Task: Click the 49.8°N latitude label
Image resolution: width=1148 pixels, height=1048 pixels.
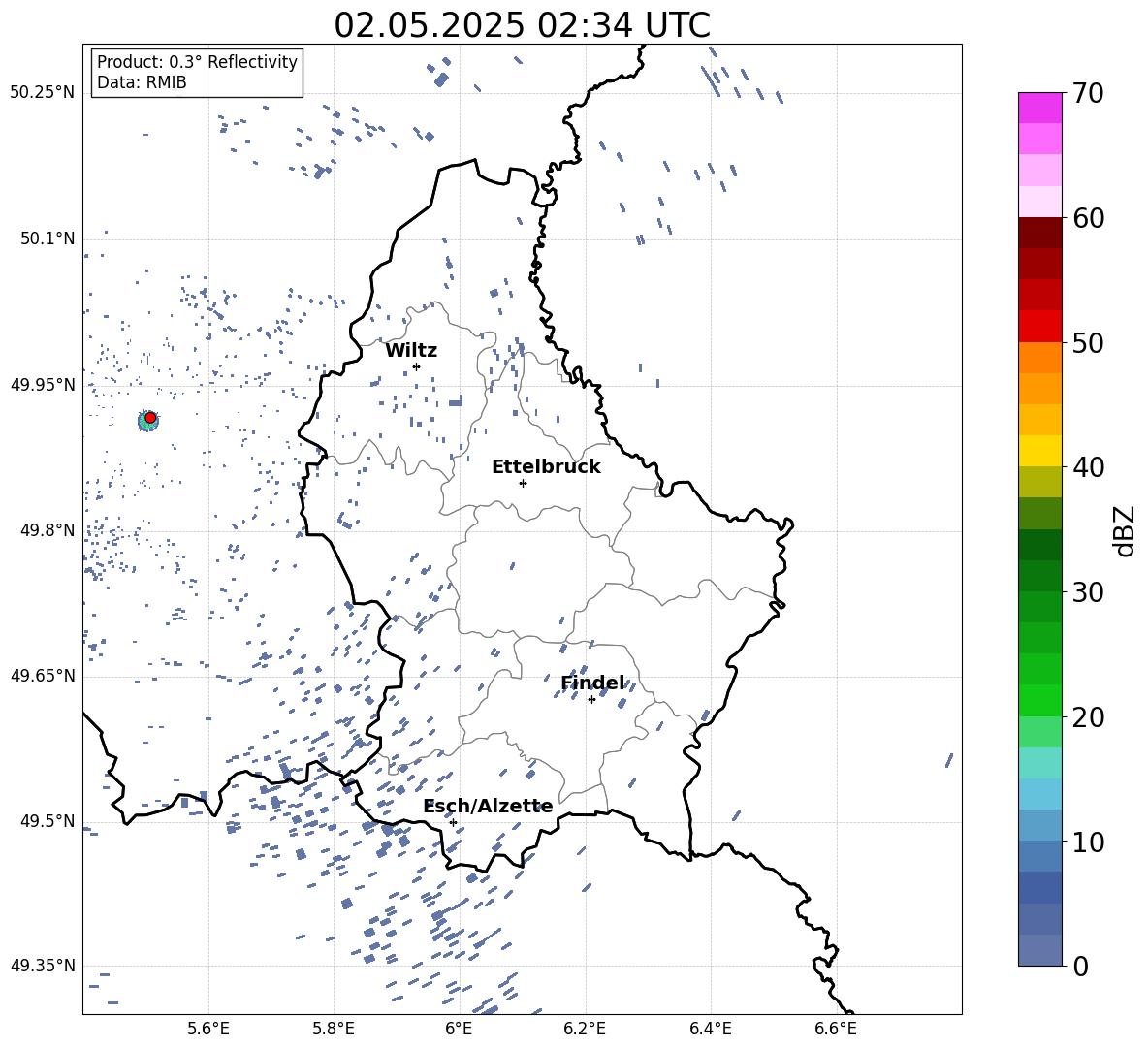Action: click(x=48, y=530)
